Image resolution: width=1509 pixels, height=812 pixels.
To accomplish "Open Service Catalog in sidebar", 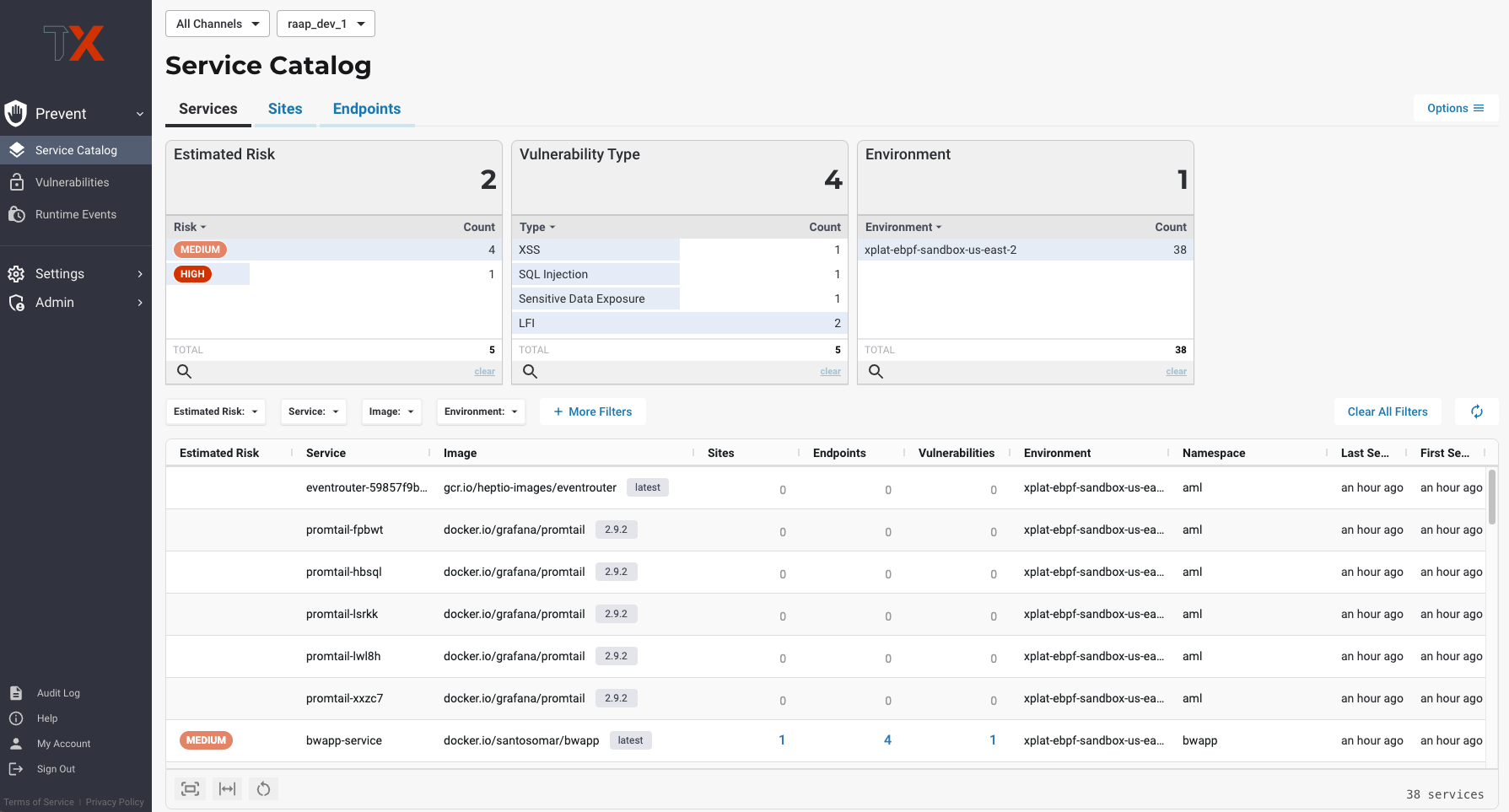I will 76,150.
